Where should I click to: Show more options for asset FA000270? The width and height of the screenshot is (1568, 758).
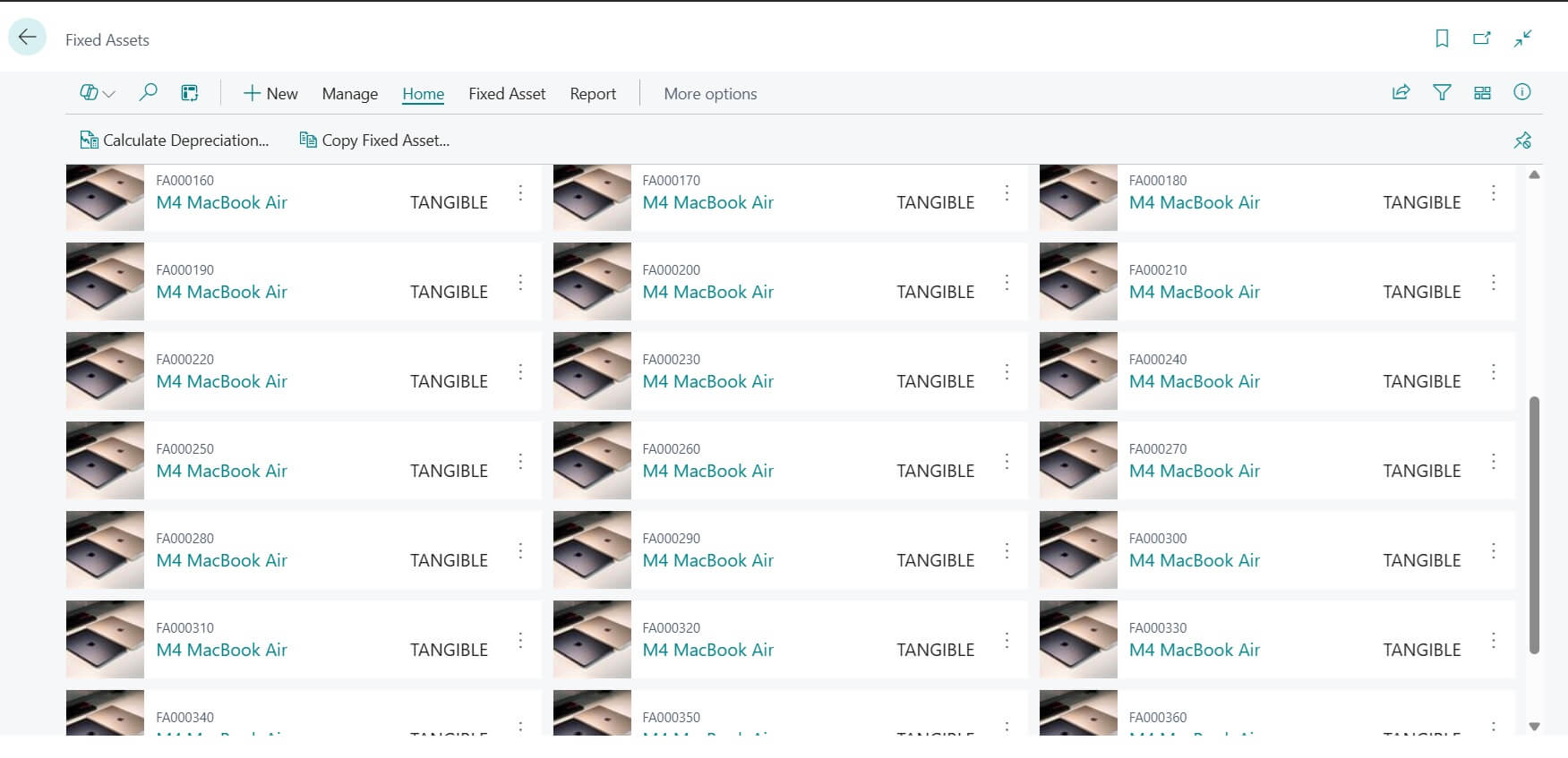click(x=1493, y=462)
